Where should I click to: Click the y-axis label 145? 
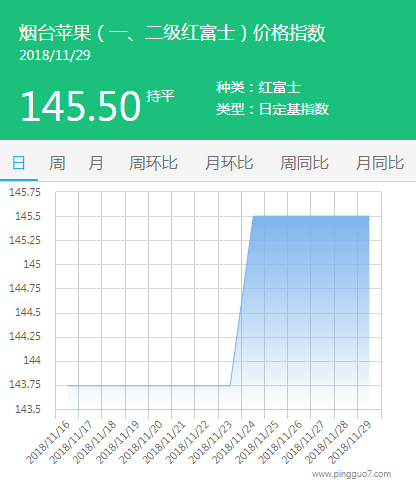pyautogui.click(x=32, y=264)
